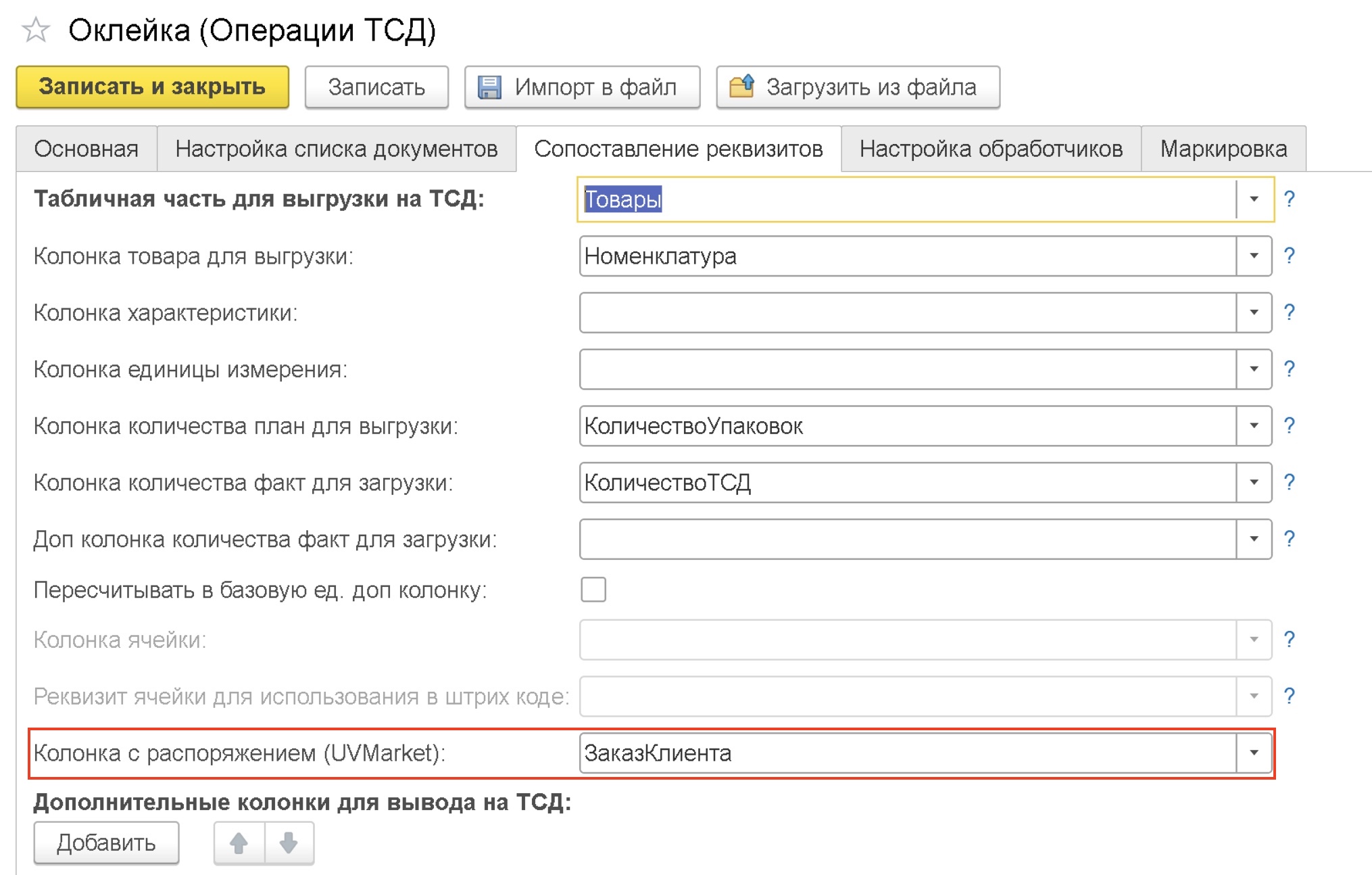Open help for Табличная часть для выгрузки
The image size is (1372, 875).
tap(1290, 199)
